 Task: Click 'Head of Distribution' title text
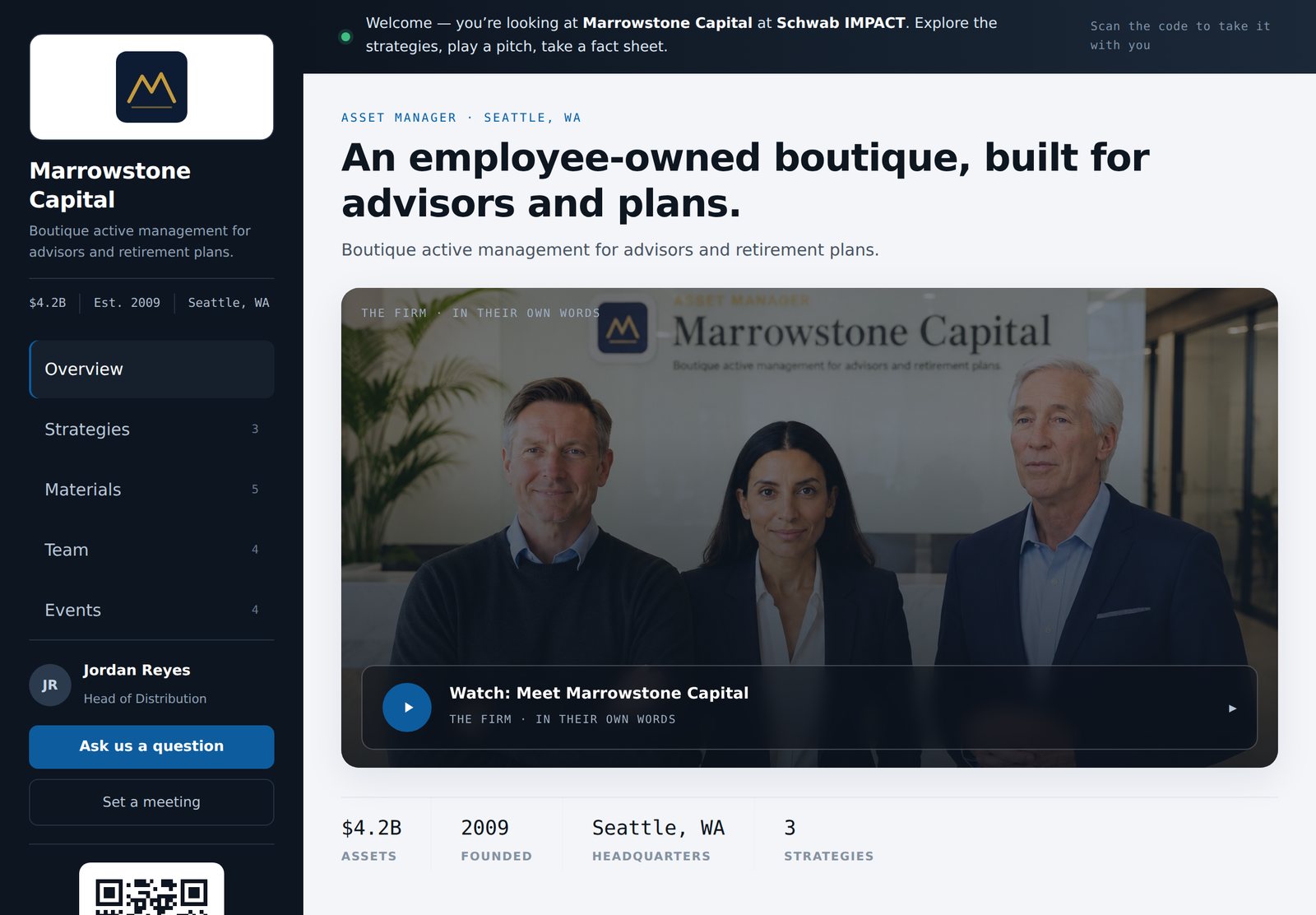pos(145,699)
